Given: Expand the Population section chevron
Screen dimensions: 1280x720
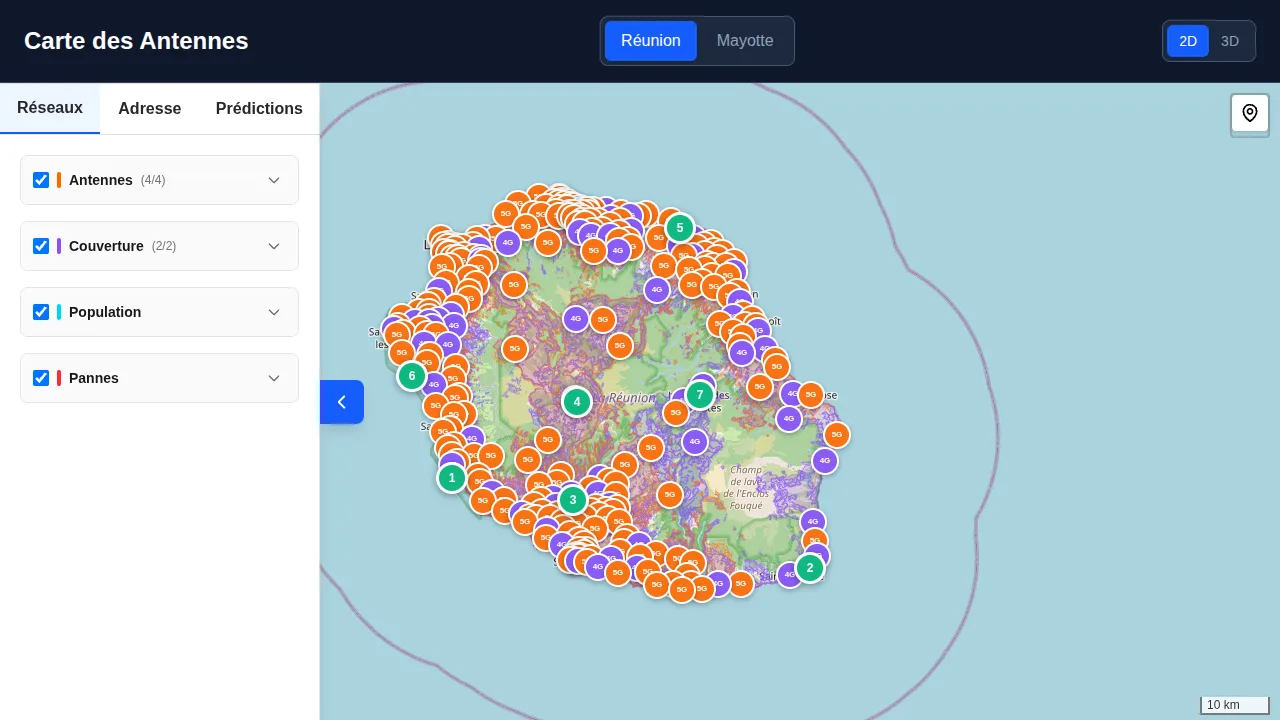Looking at the screenshot, I should (x=274, y=312).
